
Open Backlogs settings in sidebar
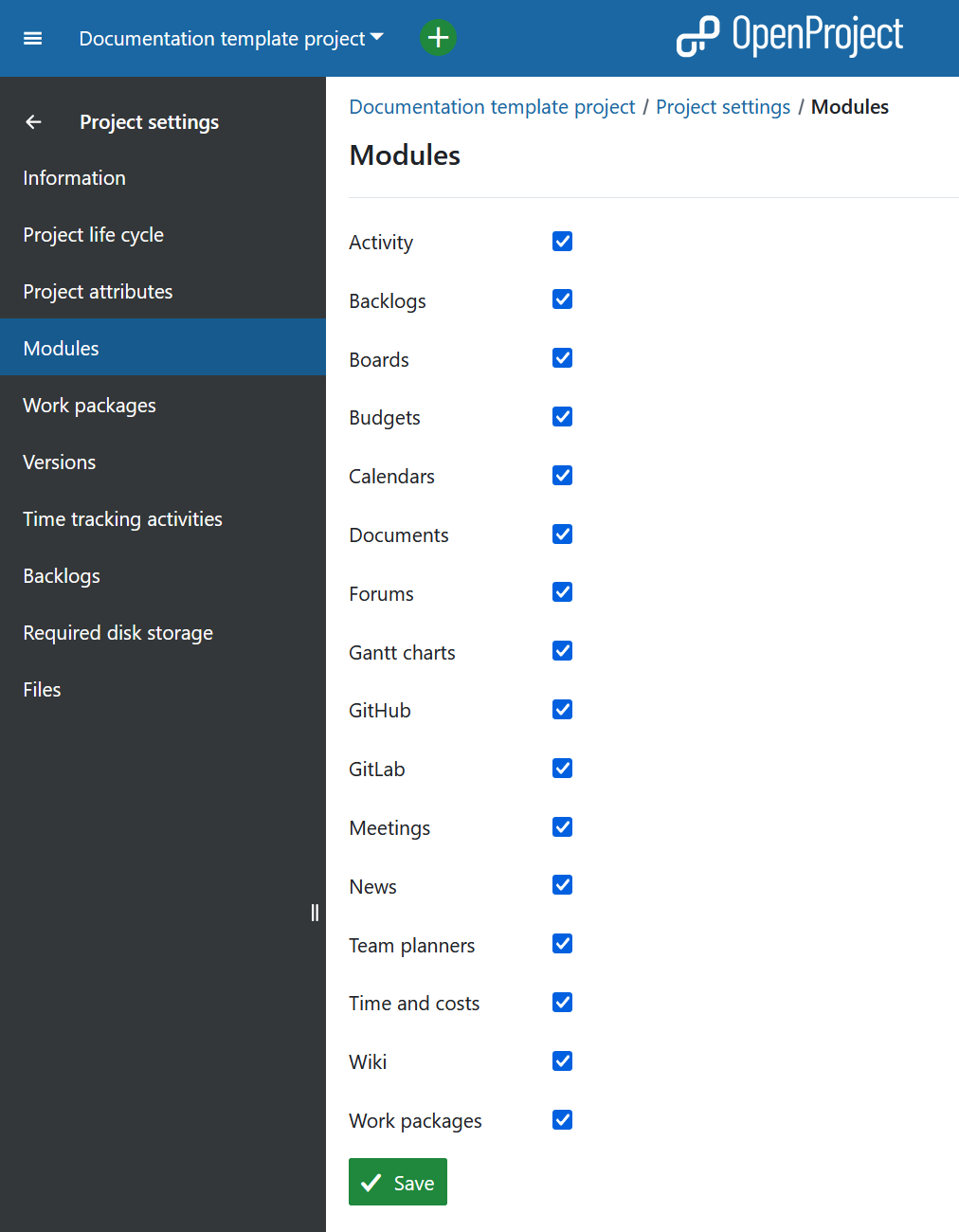click(x=163, y=576)
